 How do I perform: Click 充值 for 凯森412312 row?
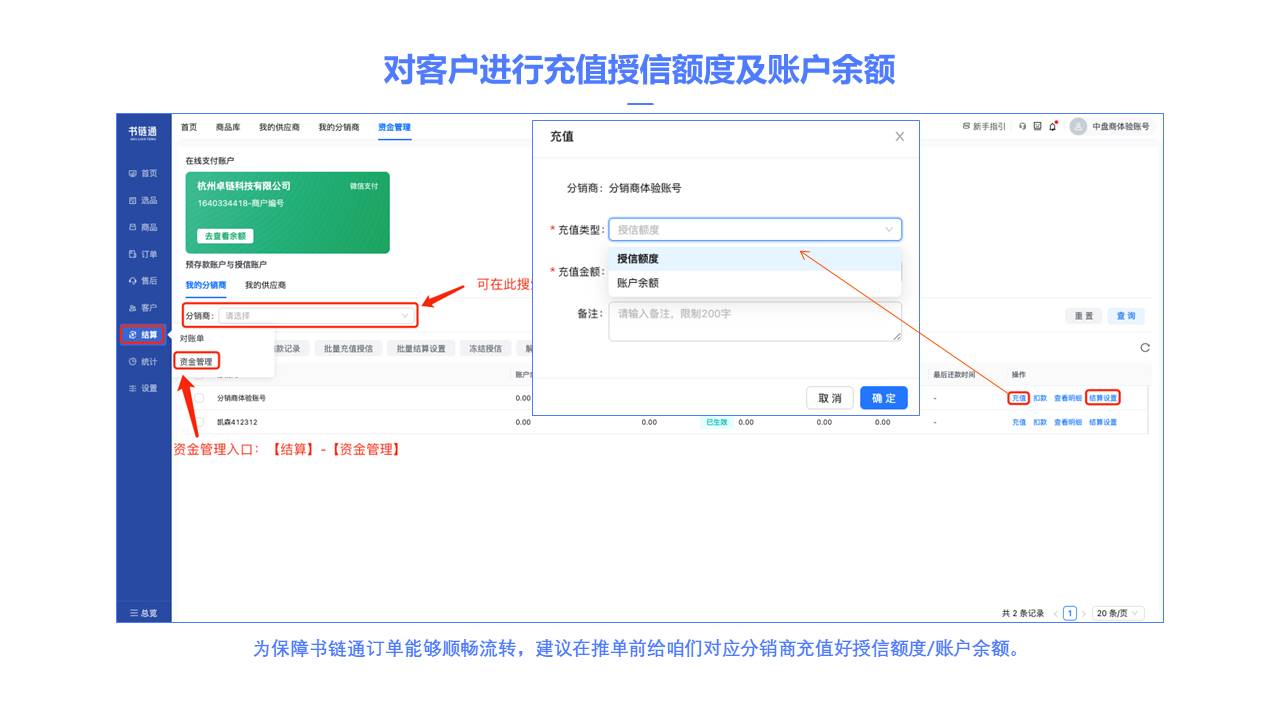point(1019,422)
